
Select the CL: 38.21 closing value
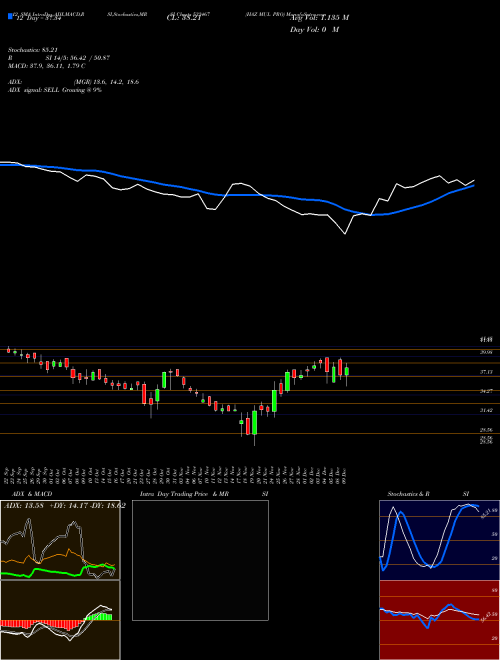[x=184, y=18]
